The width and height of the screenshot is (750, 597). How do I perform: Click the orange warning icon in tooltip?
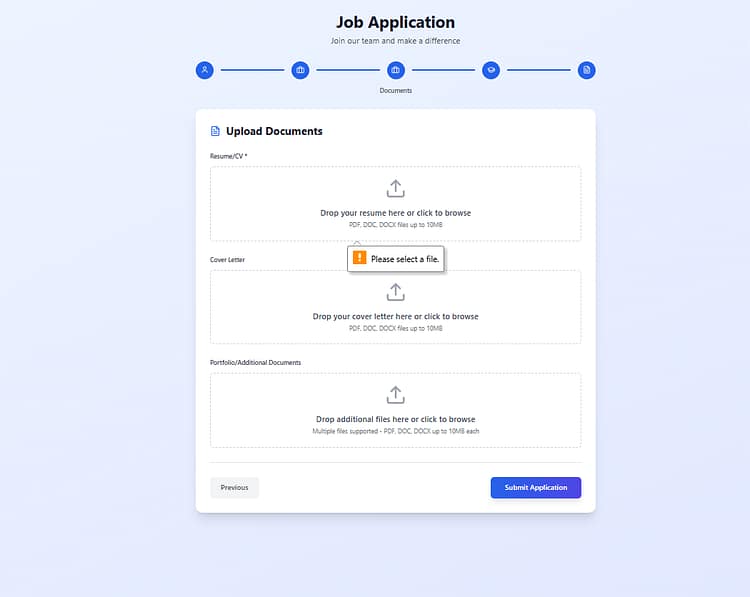pyautogui.click(x=360, y=258)
